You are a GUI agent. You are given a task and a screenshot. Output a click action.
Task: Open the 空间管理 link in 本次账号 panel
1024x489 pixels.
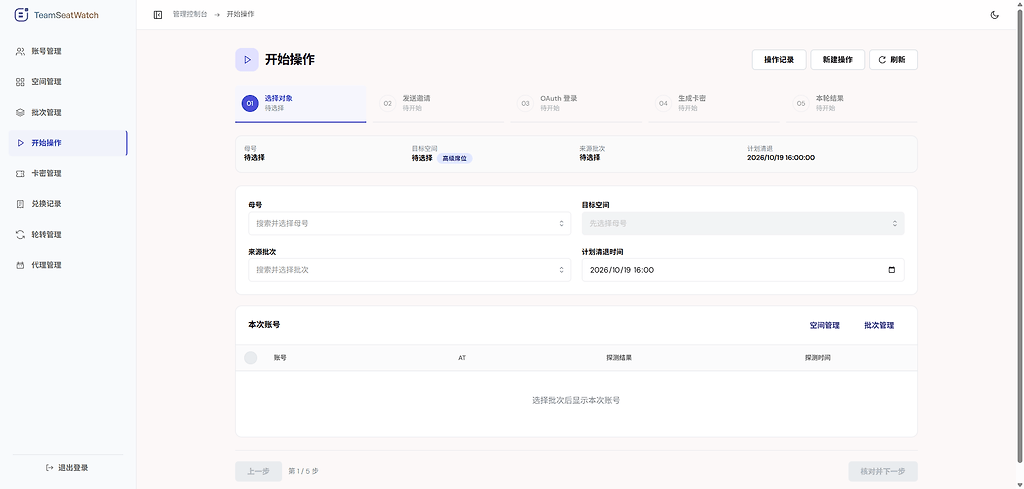(x=824, y=325)
